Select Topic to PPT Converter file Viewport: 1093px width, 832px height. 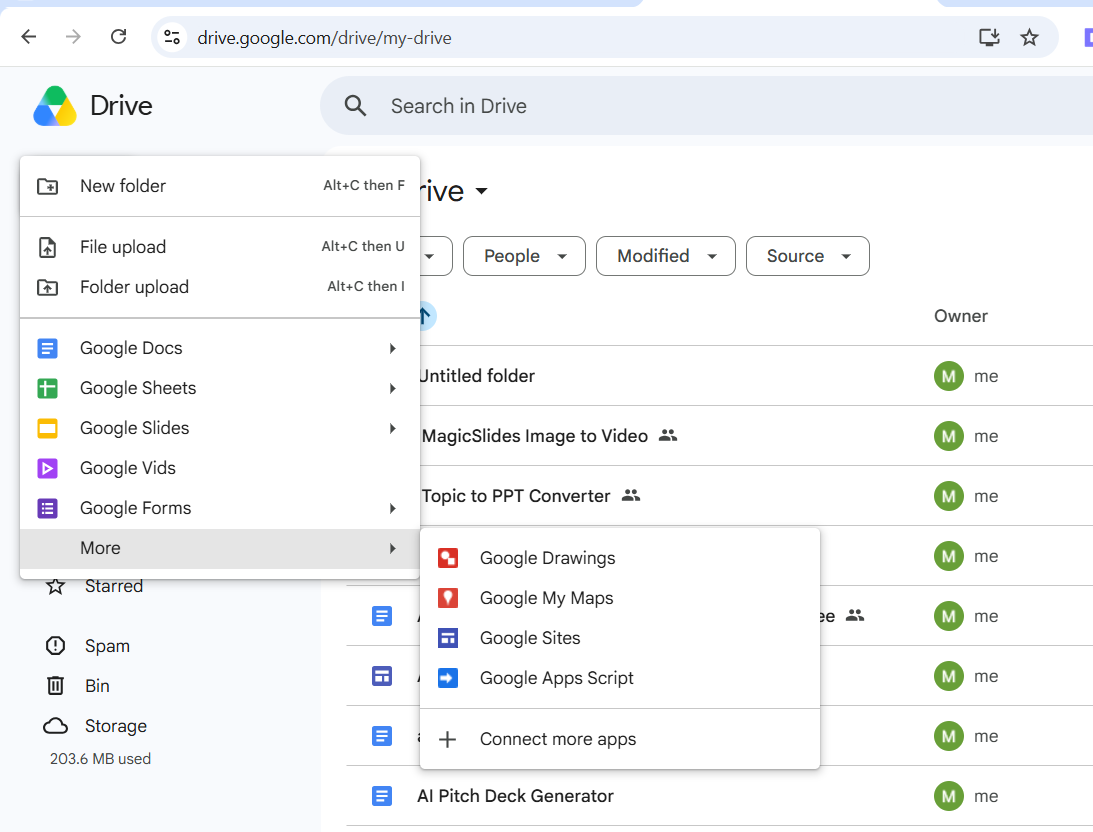coord(516,496)
